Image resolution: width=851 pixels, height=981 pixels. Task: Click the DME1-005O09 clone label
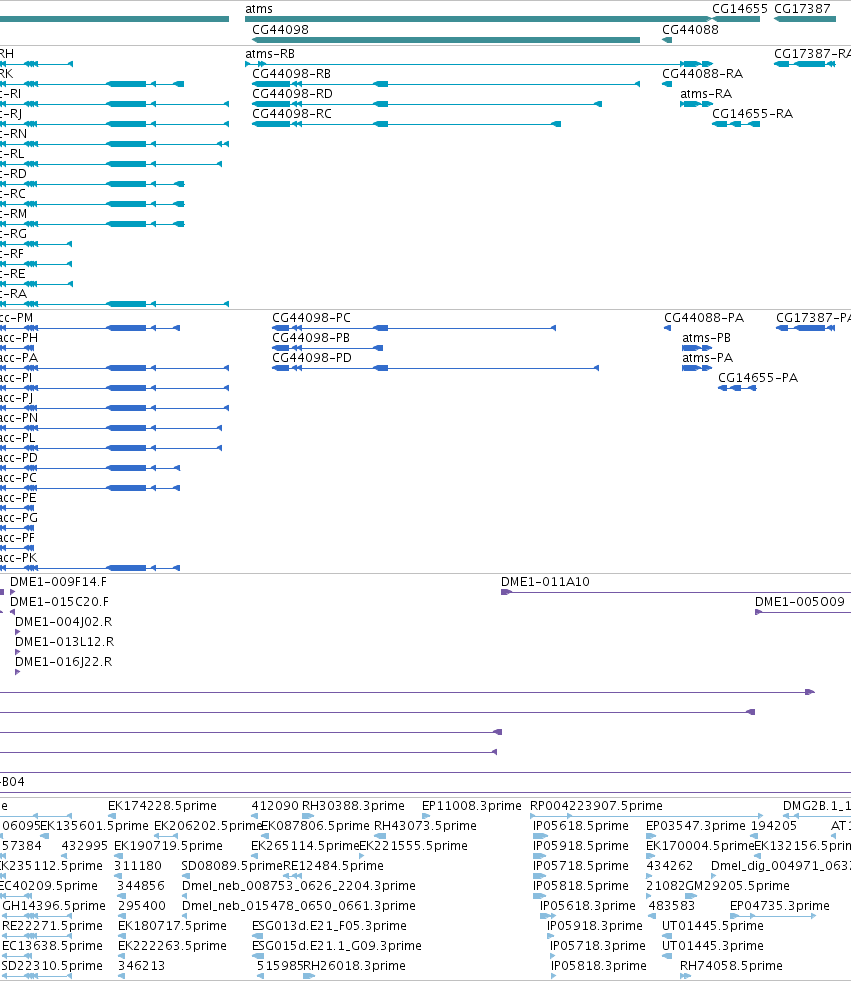(x=800, y=602)
